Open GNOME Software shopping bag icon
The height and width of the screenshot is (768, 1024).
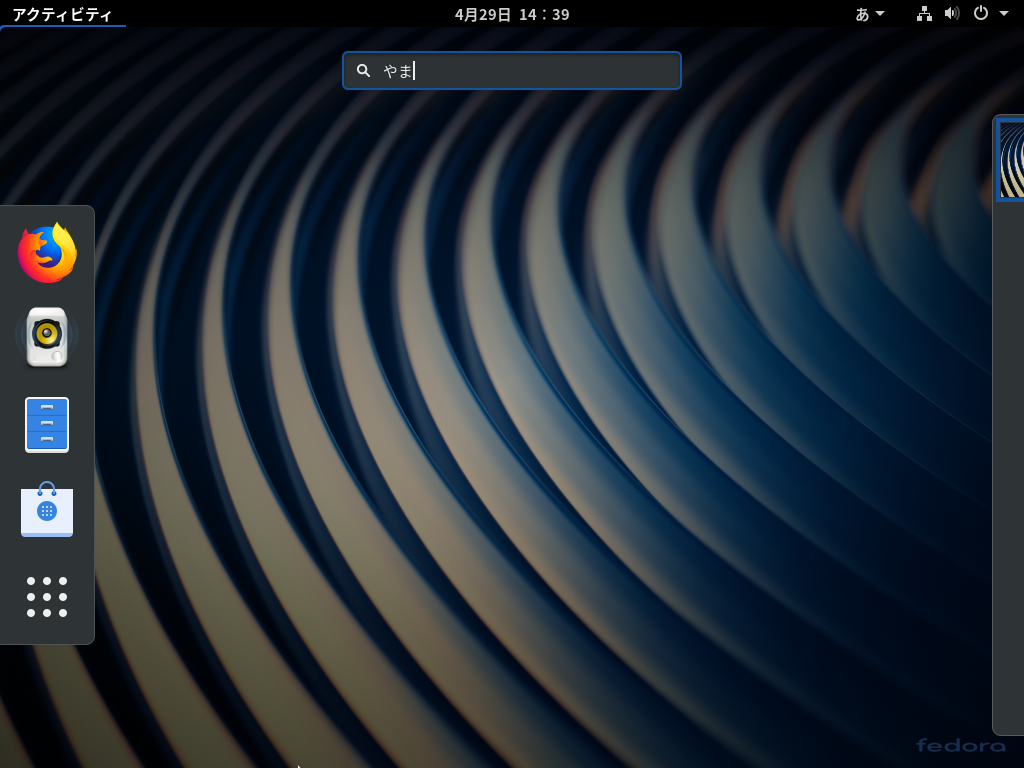tap(47, 509)
